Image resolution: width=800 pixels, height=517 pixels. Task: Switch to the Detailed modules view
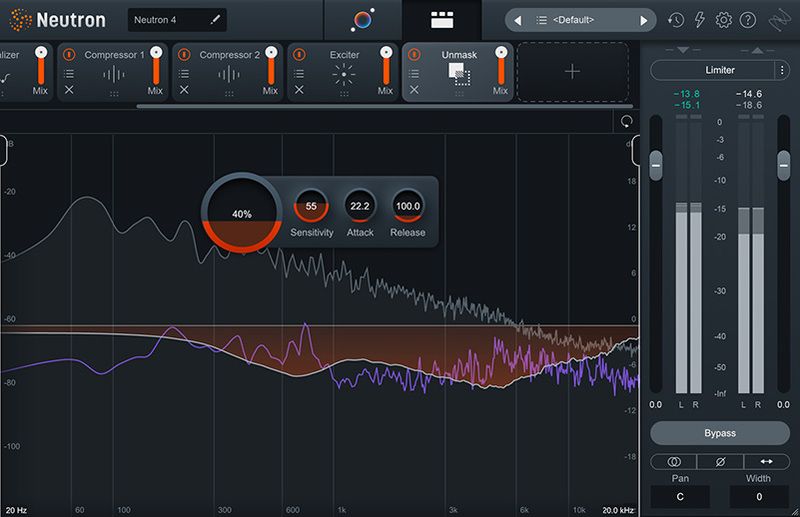[441, 20]
